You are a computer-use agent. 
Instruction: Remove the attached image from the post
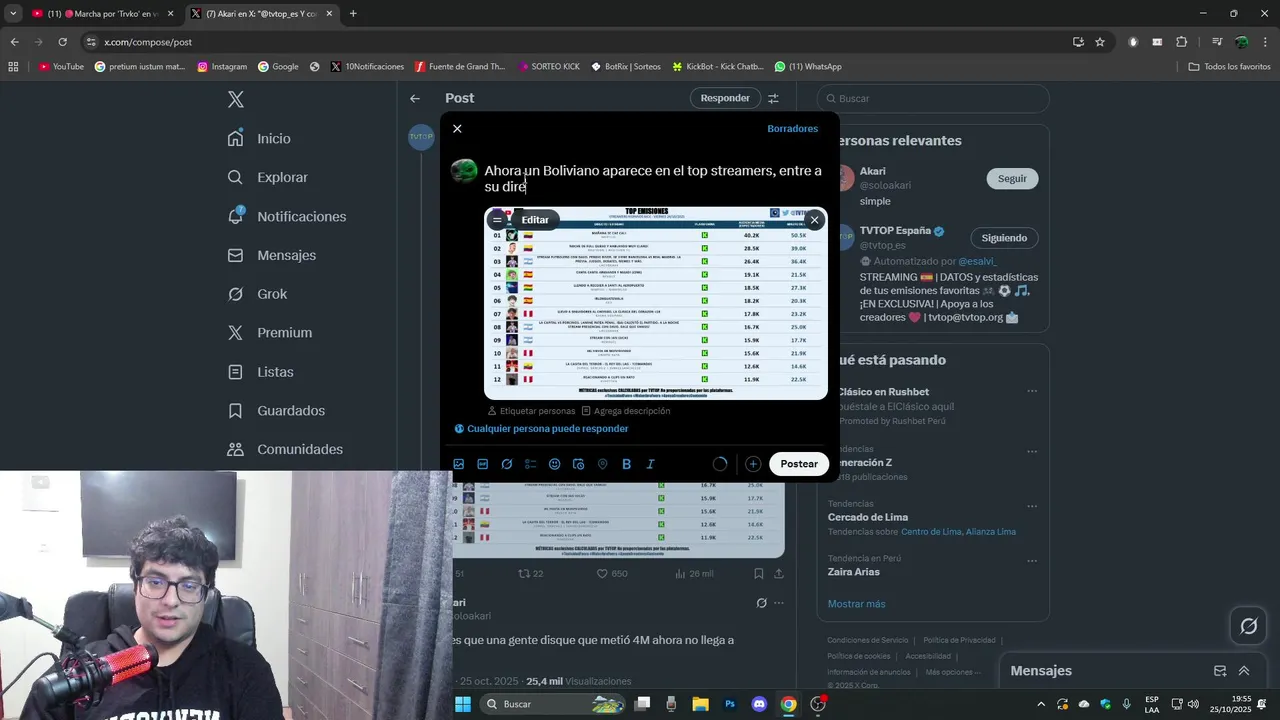pyautogui.click(x=814, y=220)
